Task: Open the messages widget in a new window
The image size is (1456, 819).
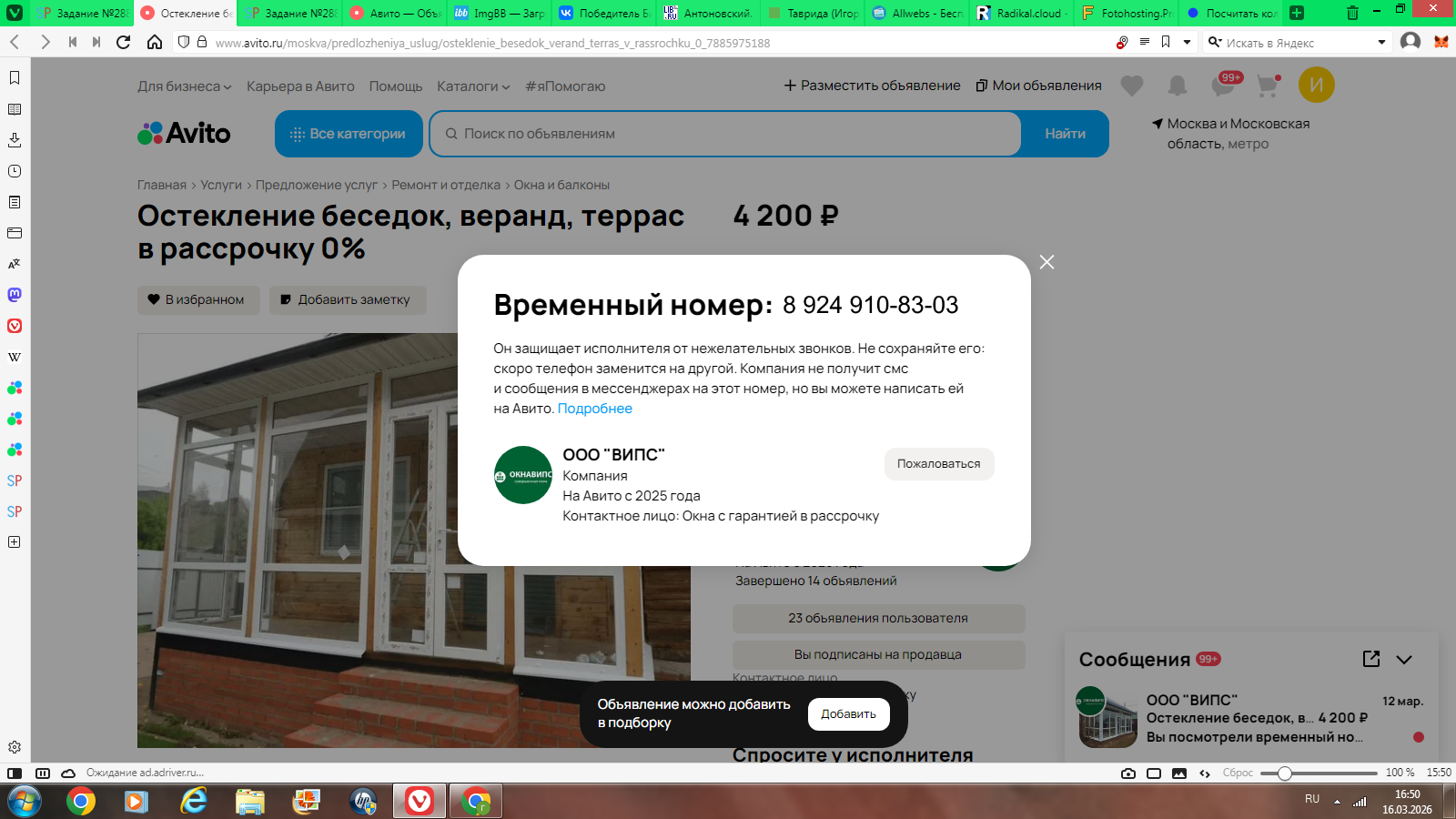Action: pos(1371,659)
